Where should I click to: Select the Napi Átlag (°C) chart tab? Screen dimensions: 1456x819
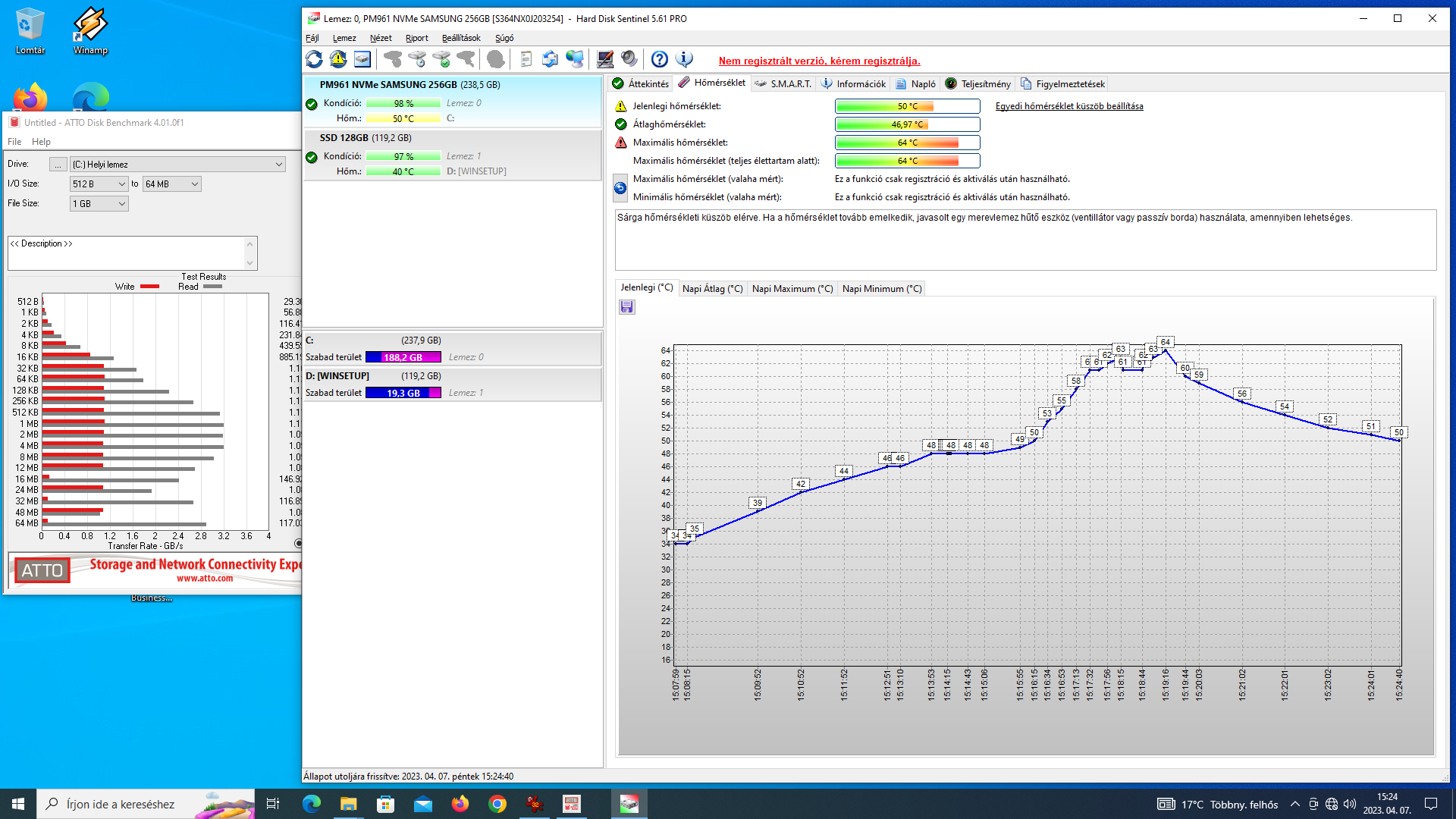coord(712,289)
